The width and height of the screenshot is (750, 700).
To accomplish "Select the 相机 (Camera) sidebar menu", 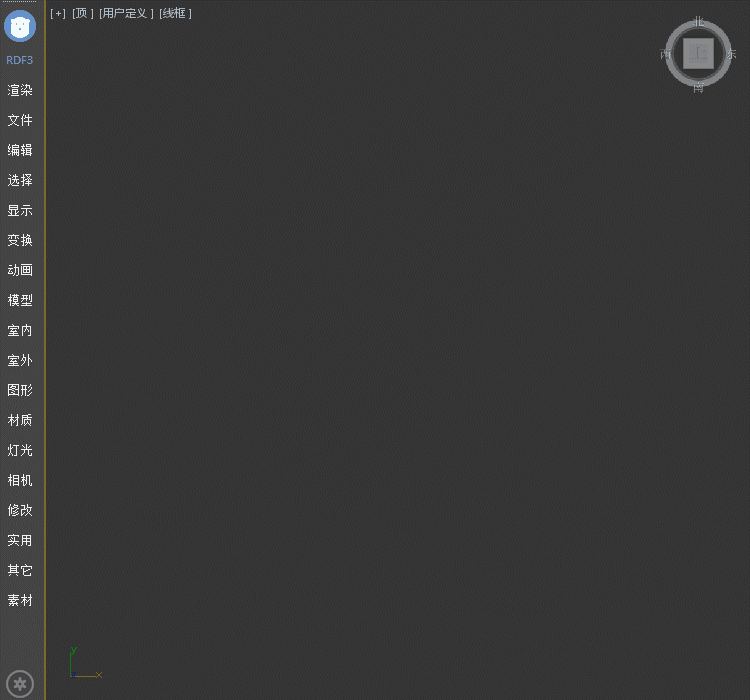I will (x=20, y=480).
